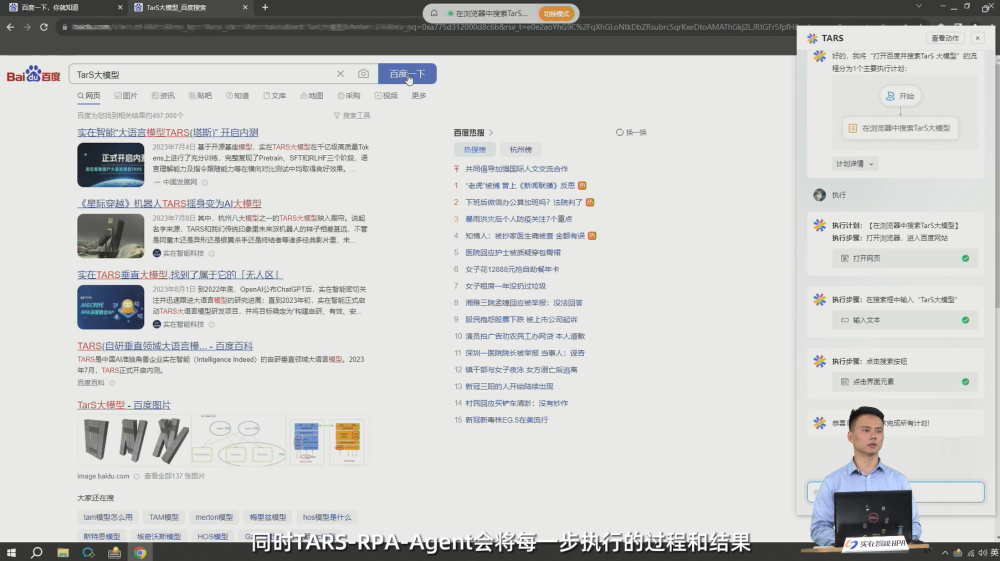
Task: Click the 正式开启内测 result thumbnail
Action: pyautogui.click(x=110, y=165)
